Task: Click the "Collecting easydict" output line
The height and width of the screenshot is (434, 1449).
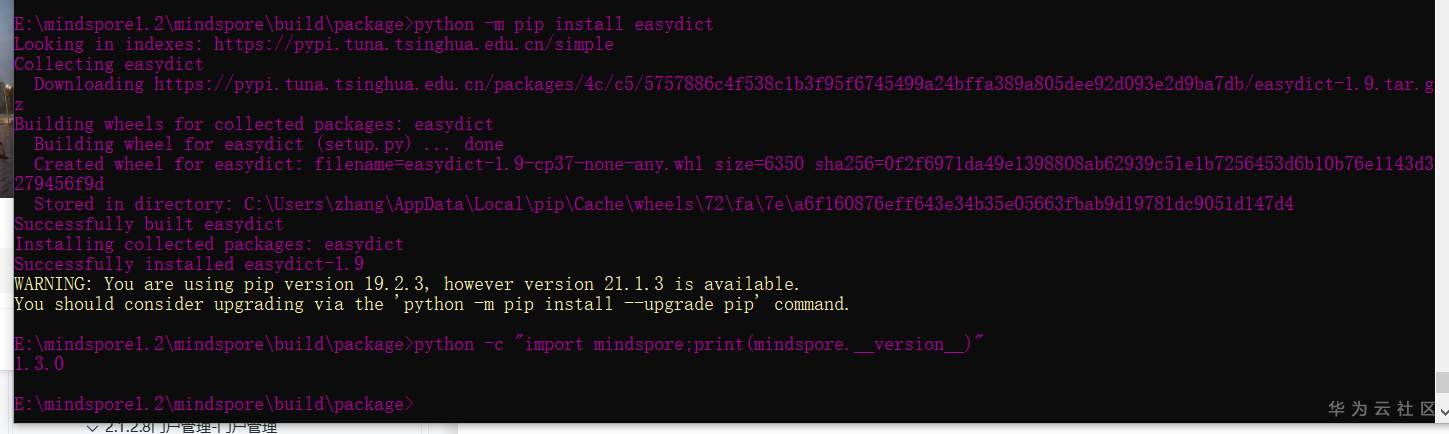Action: pos(108,64)
